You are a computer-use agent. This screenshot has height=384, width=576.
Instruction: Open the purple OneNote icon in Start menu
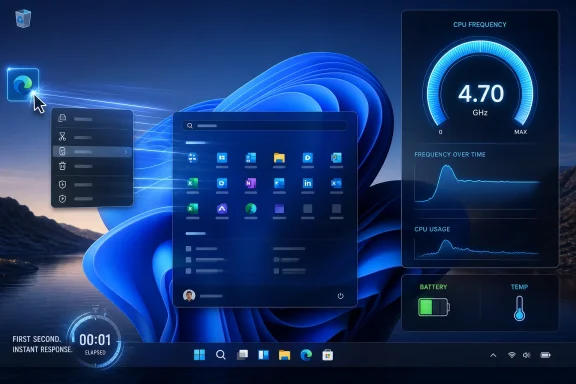251,183
